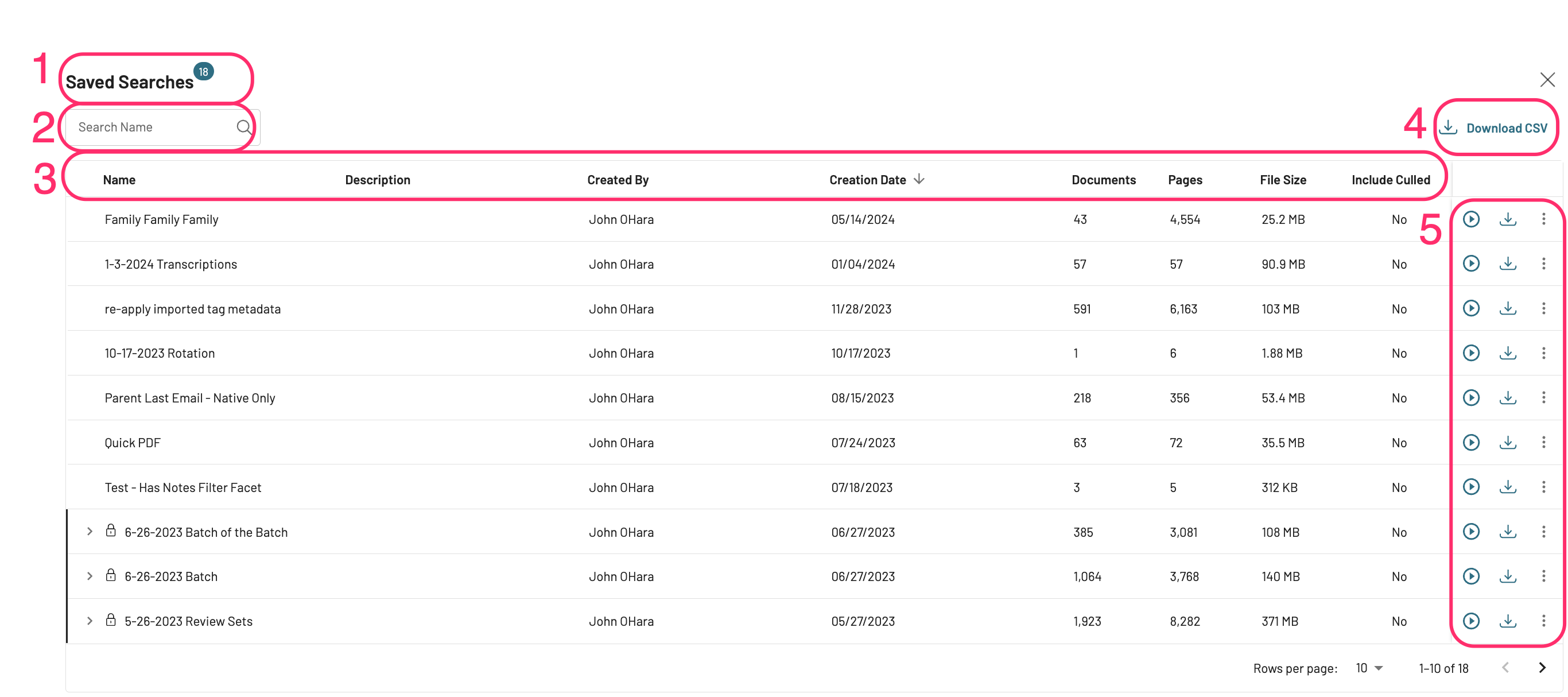
Task: Sort by the Created By column header
Action: (x=618, y=180)
